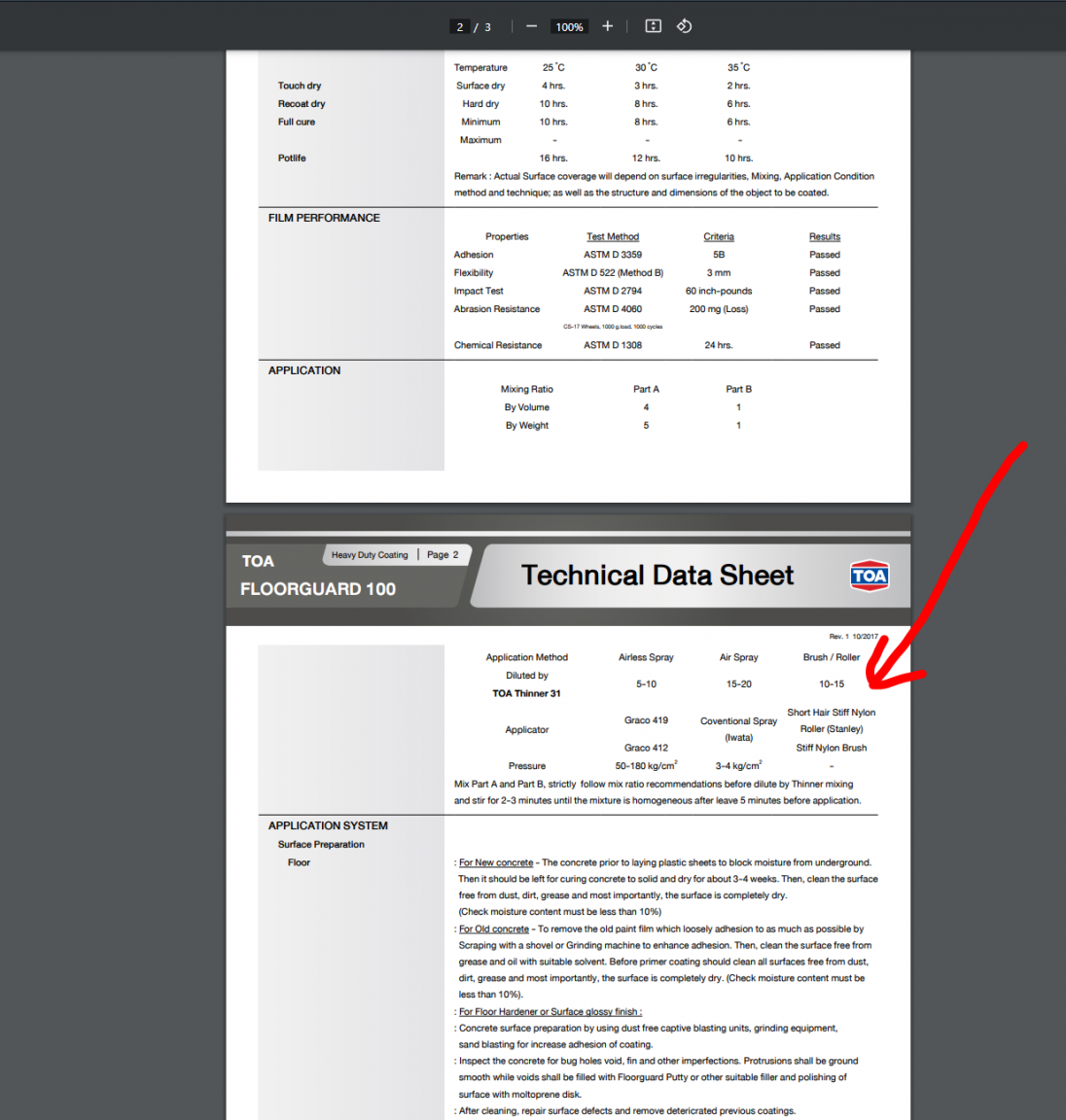Click the Abrasion Resistance property
Screen dimensions: 1066x1120
(497, 309)
